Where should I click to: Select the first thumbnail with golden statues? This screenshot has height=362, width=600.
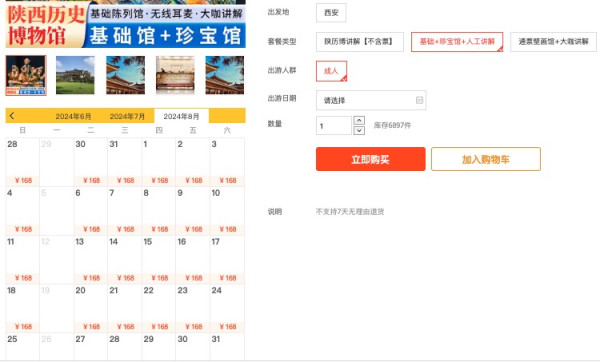click(x=26, y=75)
